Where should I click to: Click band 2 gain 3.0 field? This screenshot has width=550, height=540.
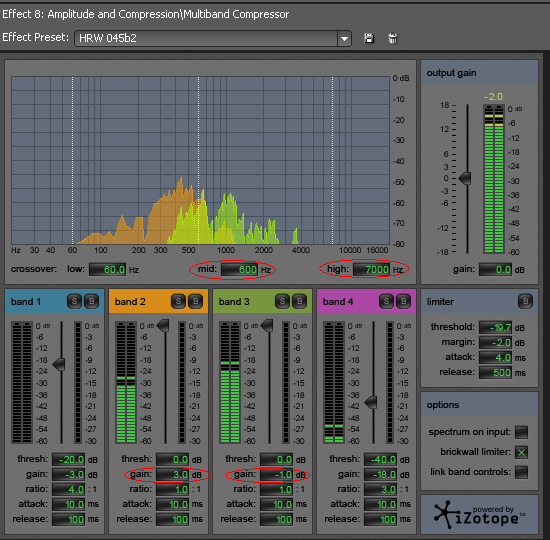(x=173, y=474)
